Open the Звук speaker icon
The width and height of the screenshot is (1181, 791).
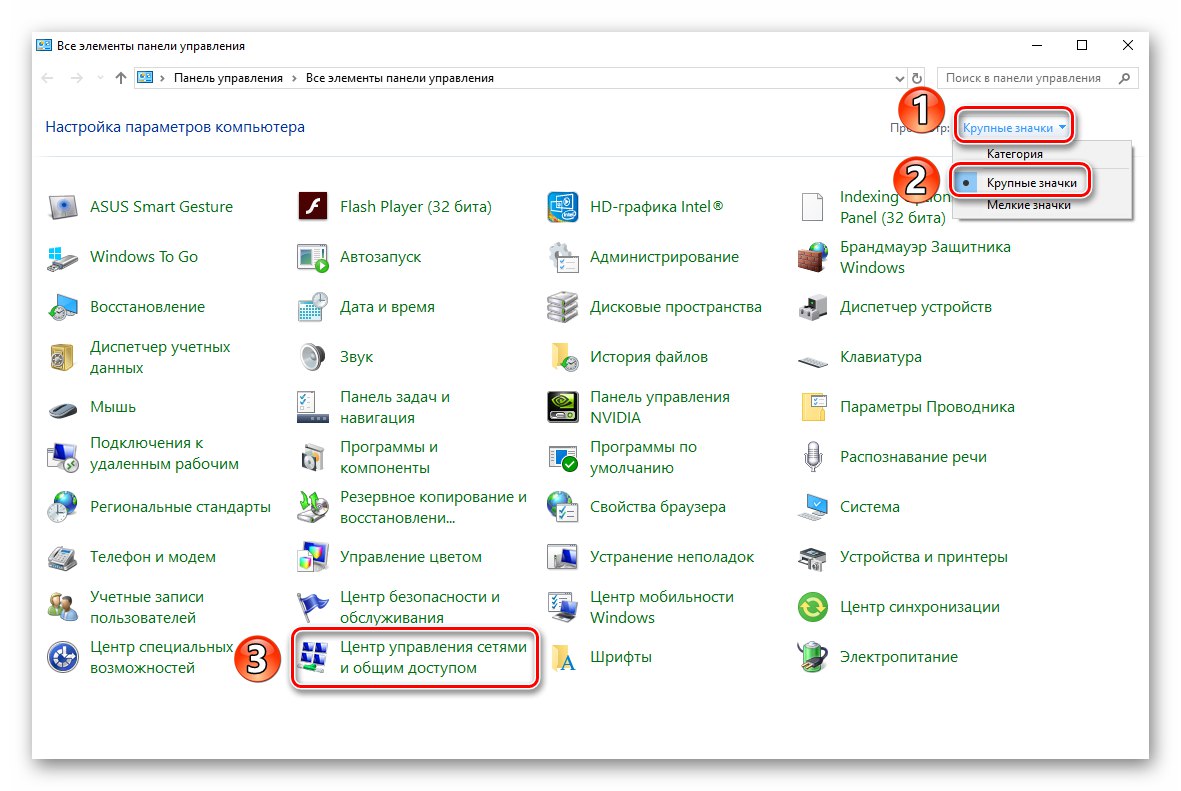[x=313, y=357]
